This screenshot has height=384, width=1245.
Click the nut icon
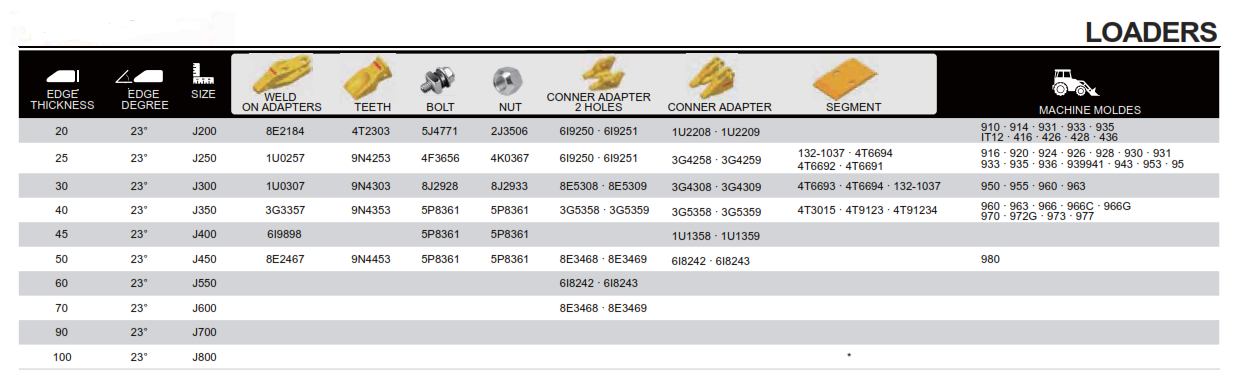pos(506,80)
